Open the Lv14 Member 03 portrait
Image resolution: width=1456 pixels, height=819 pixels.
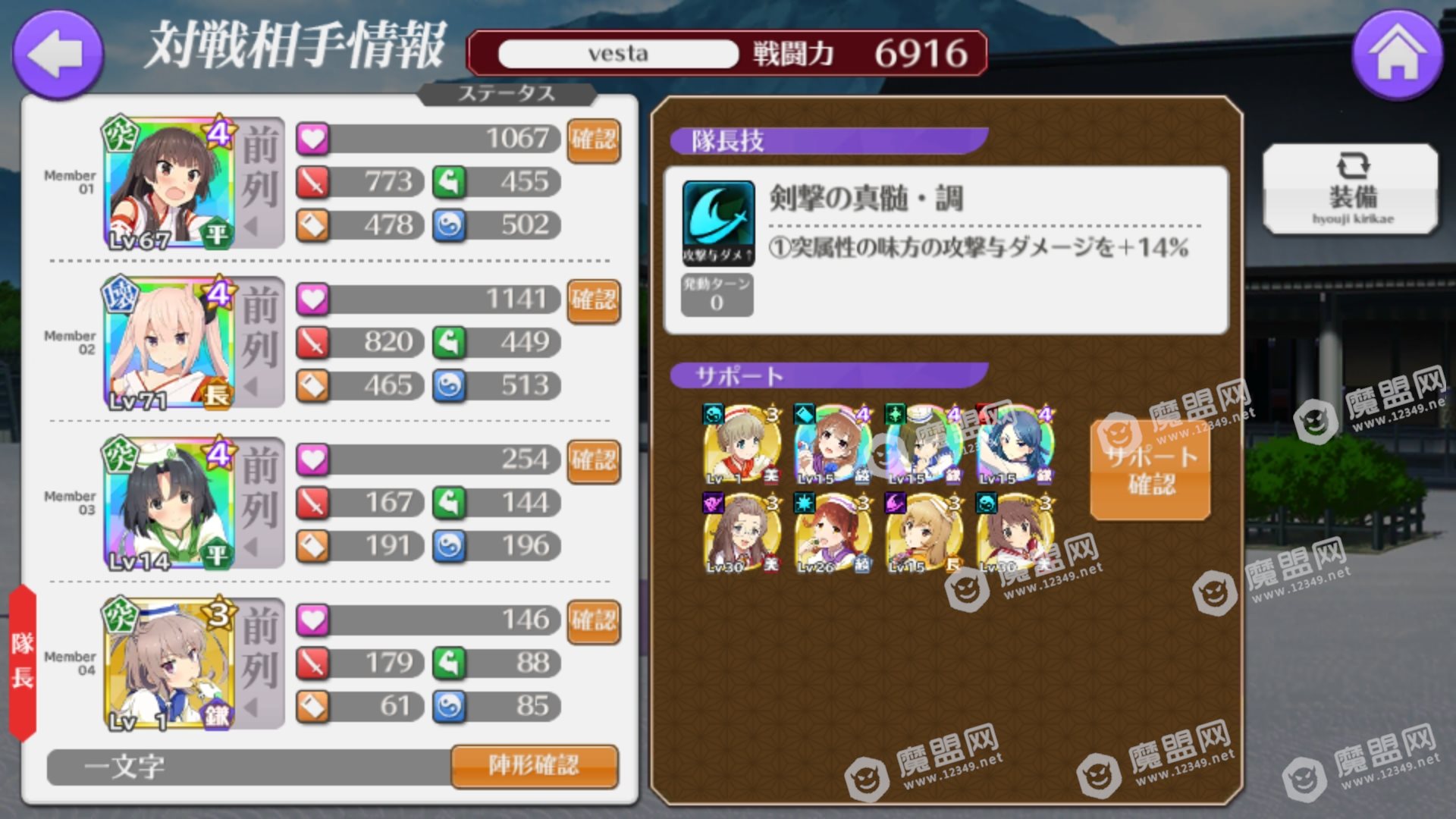170,504
